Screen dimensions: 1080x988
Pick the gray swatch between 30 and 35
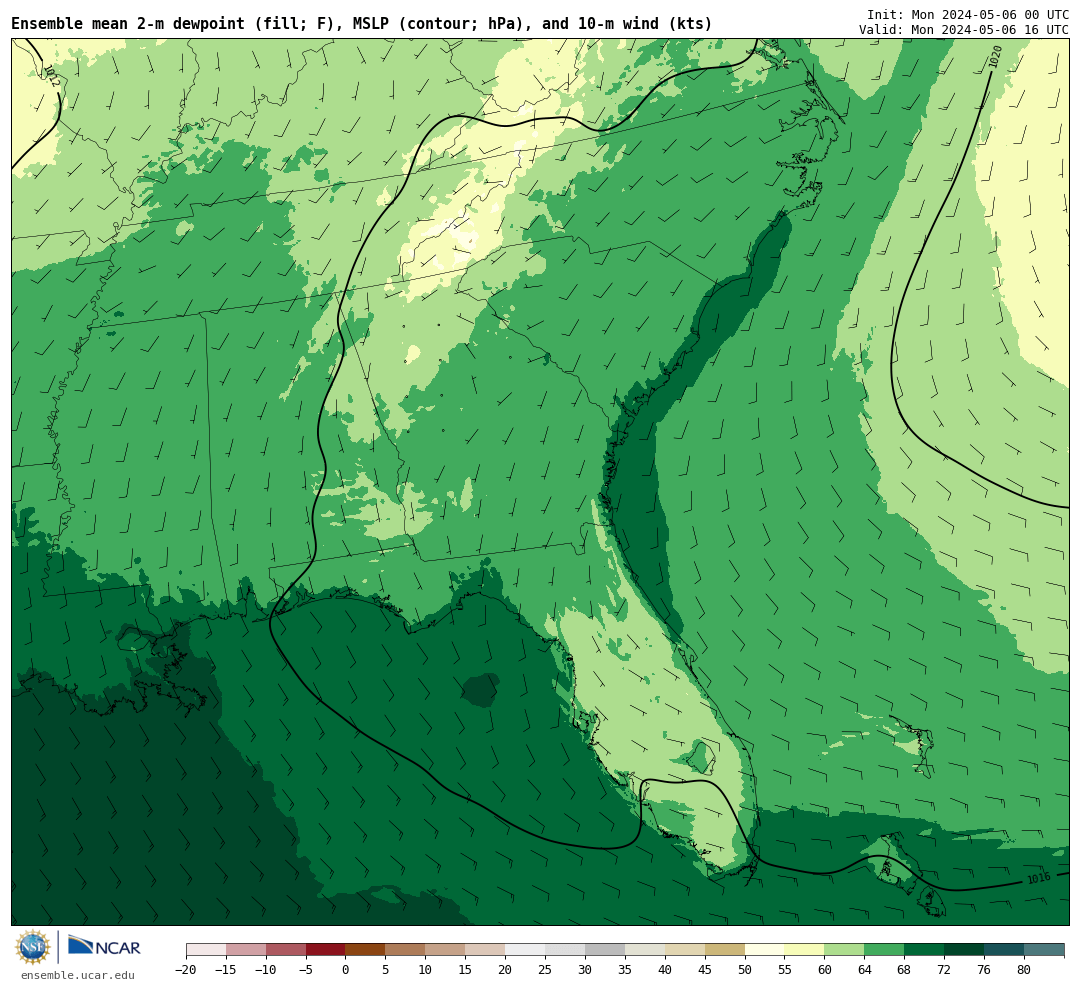605,950
